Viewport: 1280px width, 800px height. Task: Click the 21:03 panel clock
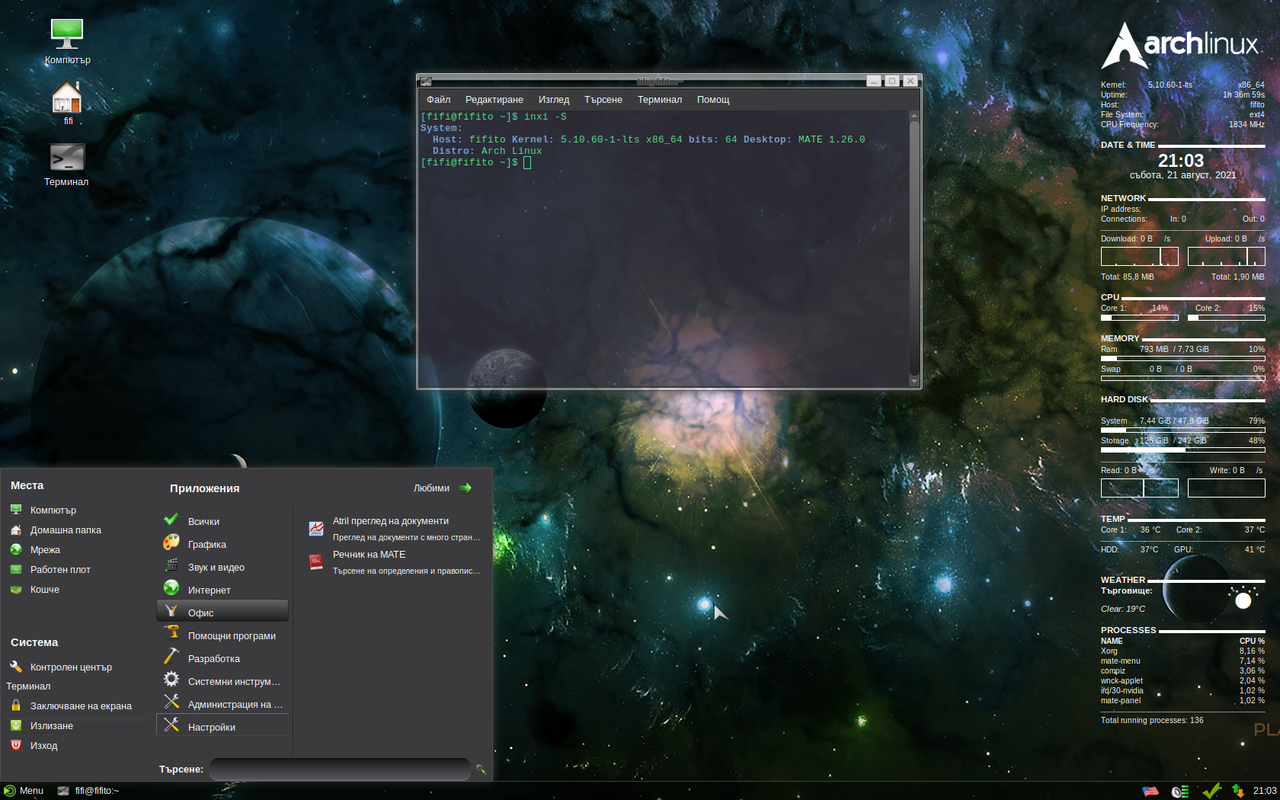1265,791
